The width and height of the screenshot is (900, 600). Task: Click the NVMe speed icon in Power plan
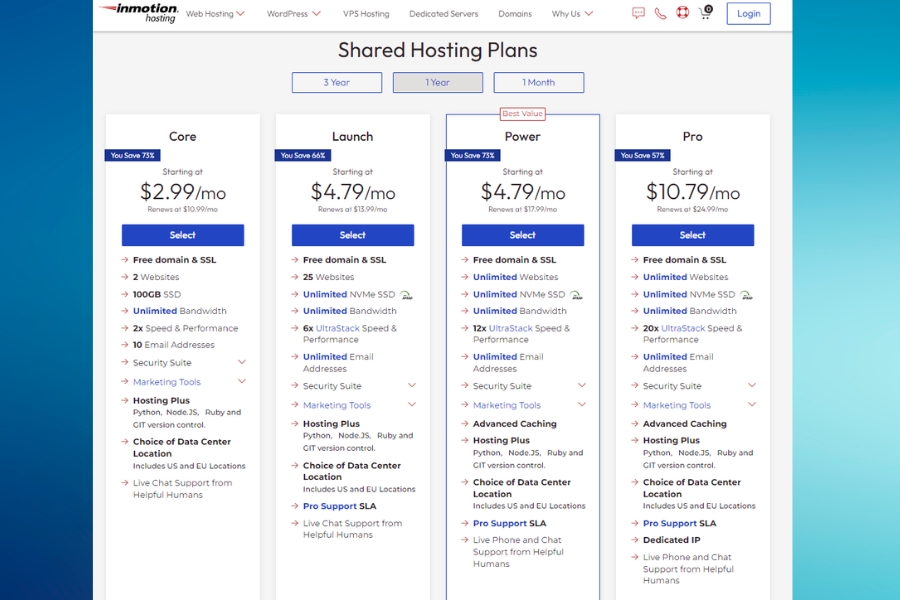576,295
